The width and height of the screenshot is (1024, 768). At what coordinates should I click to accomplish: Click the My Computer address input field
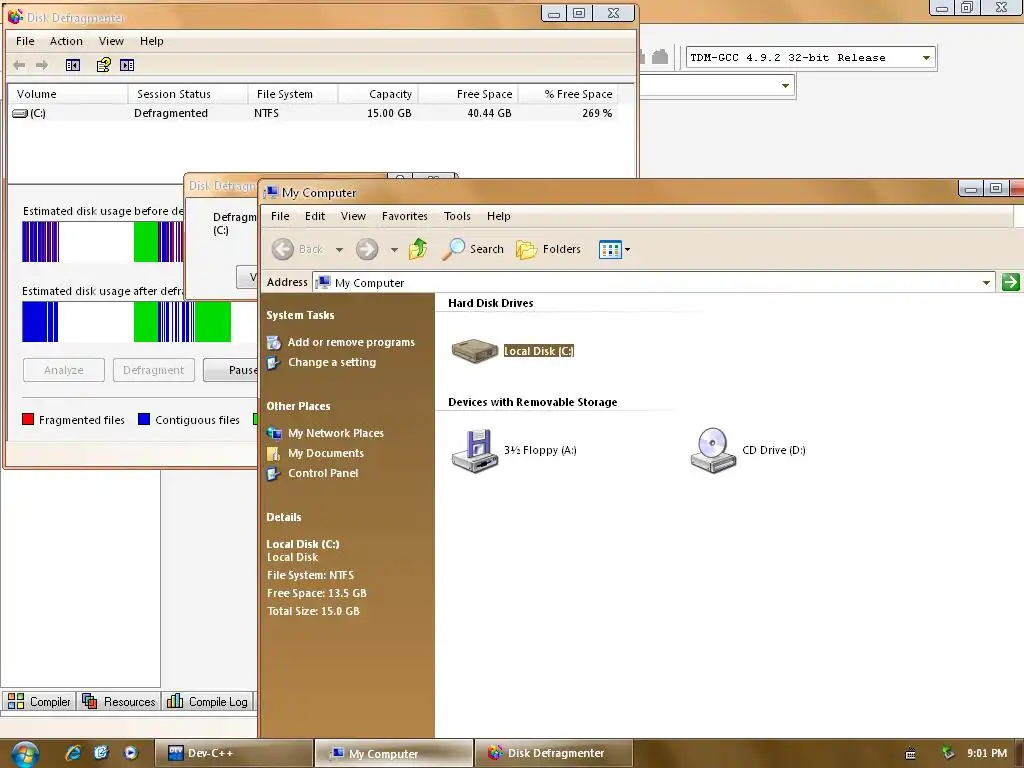pos(653,283)
